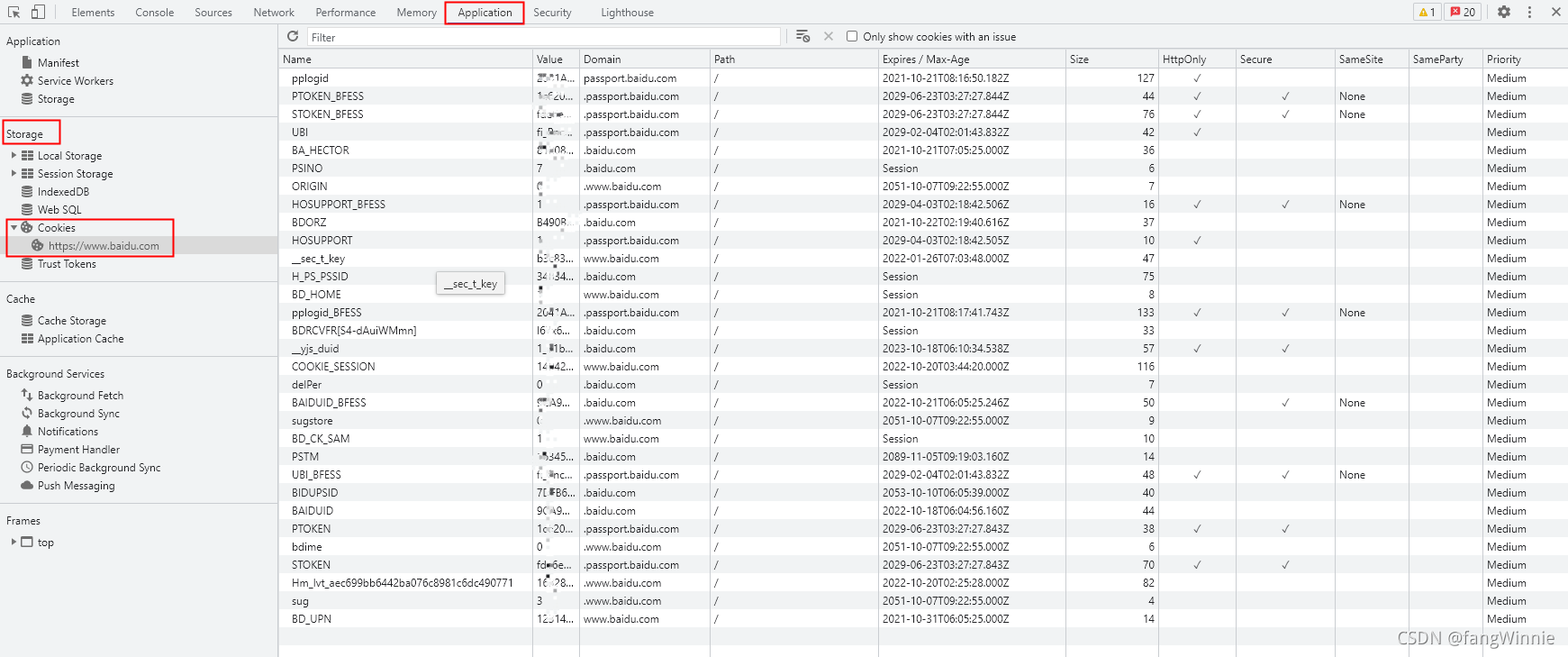Switch to the Performance tab
The image size is (1568, 657).
click(x=346, y=13)
